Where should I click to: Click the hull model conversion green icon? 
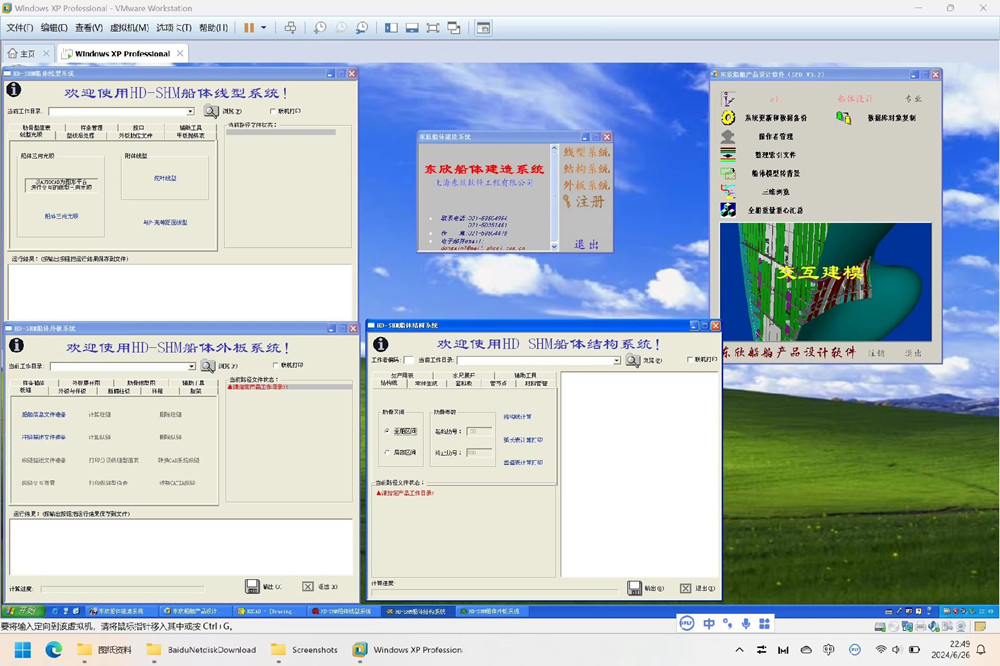[x=728, y=173]
